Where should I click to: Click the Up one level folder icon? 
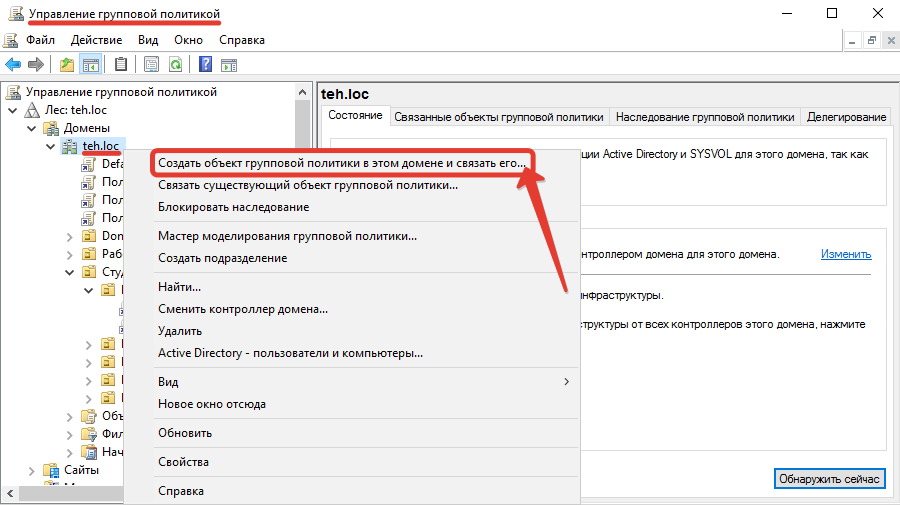click(x=67, y=65)
